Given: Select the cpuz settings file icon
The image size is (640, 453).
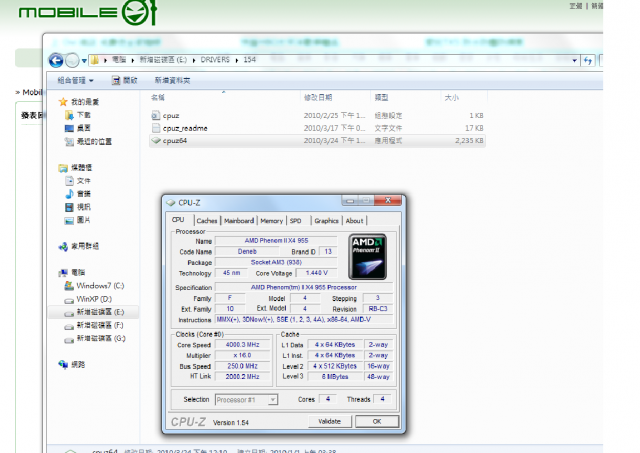Looking at the screenshot, I should pyautogui.click(x=156, y=115).
